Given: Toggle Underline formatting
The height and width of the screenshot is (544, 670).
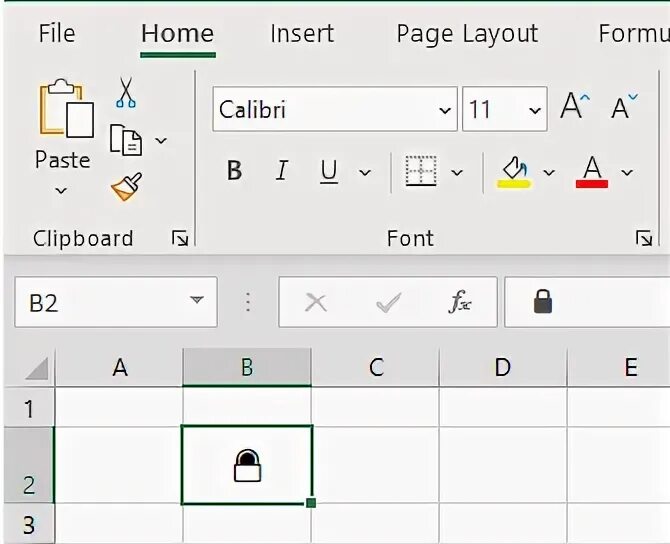Looking at the screenshot, I should (x=329, y=171).
